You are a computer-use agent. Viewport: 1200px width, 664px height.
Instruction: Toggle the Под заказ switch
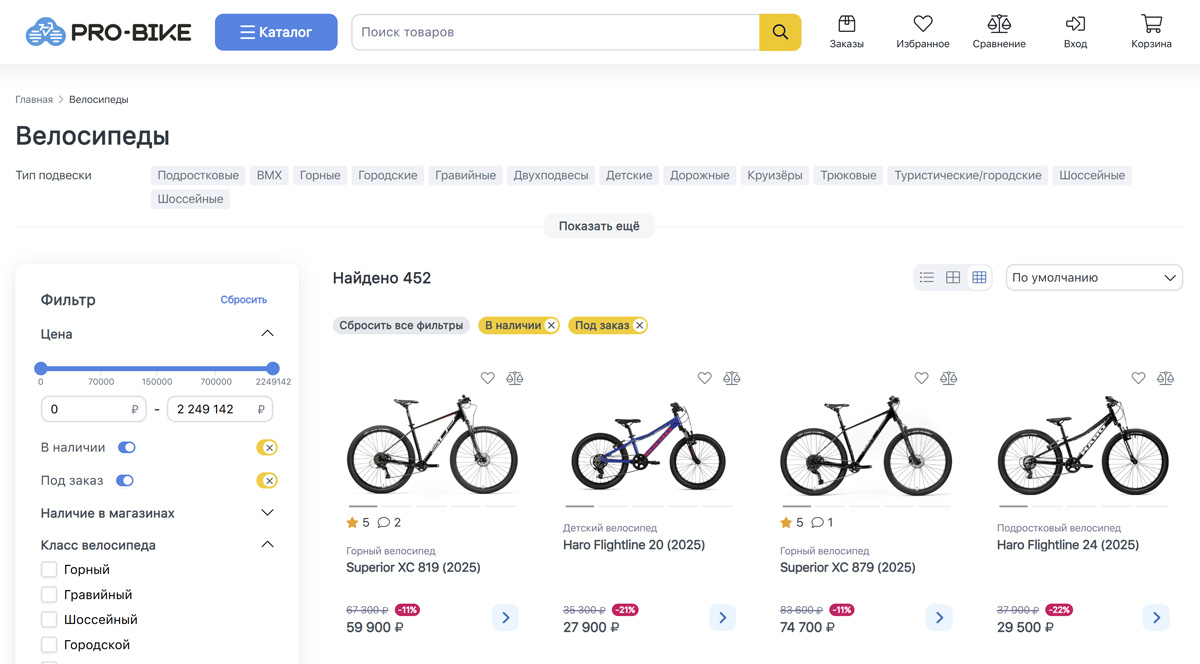click(x=125, y=481)
